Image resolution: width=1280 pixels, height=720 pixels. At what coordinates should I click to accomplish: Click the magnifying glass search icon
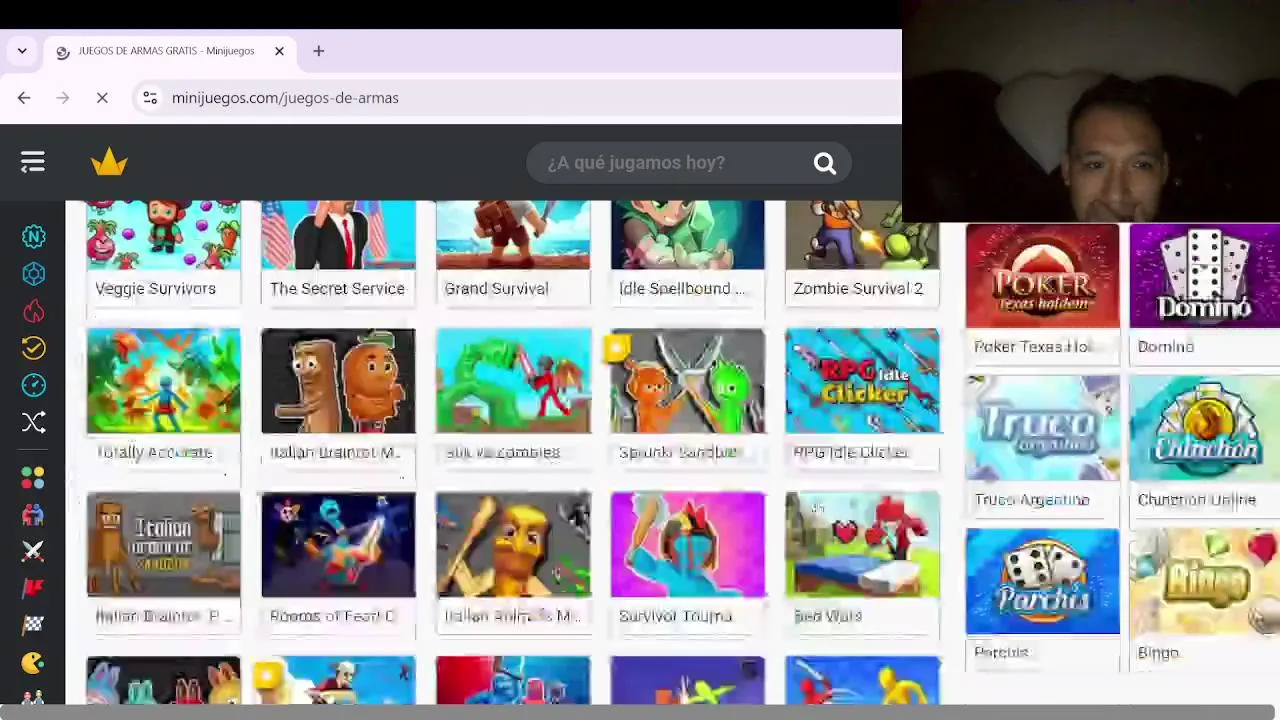(x=824, y=163)
